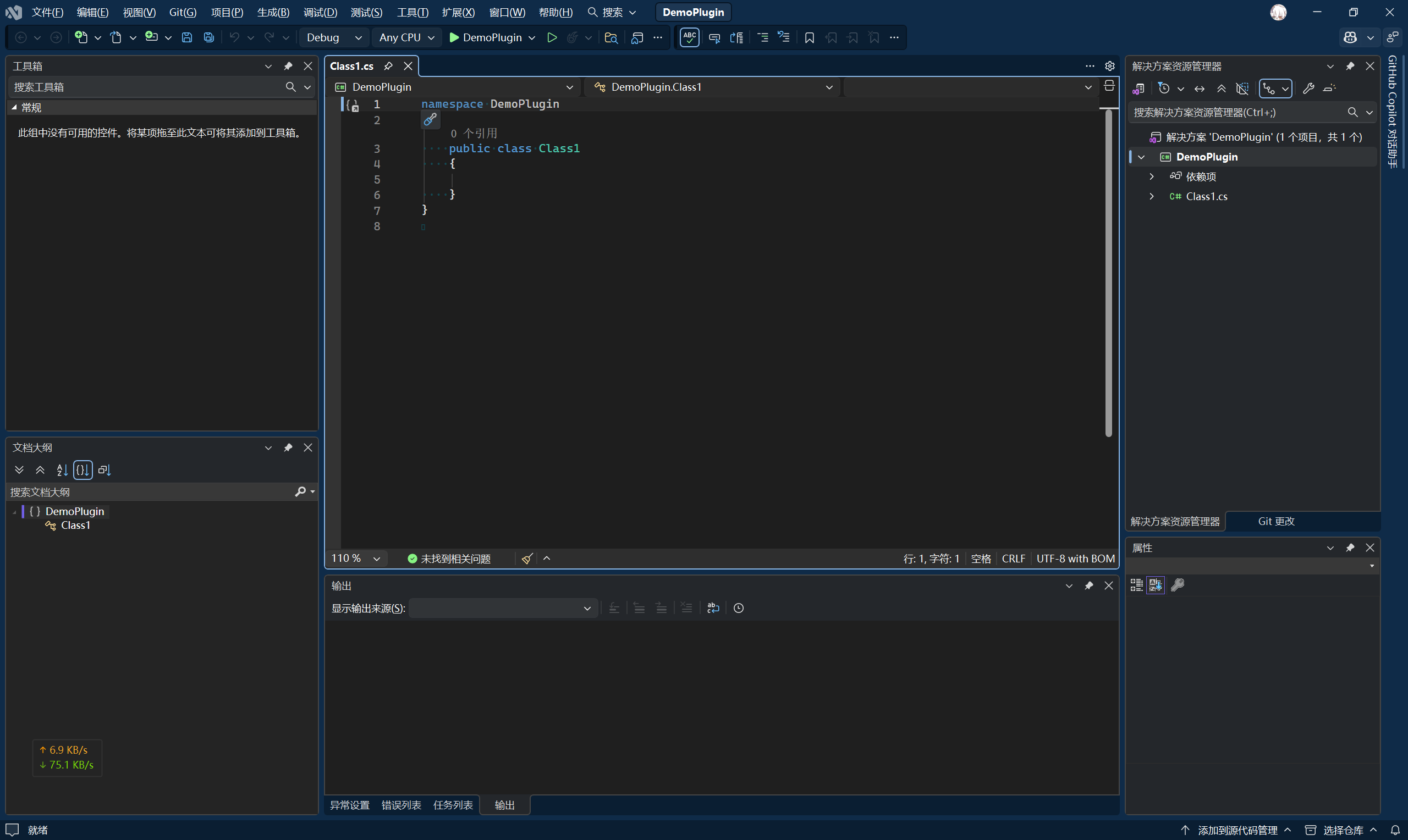Pin the Class1.cs tab
This screenshot has width=1408, height=840.
(388, 66)
